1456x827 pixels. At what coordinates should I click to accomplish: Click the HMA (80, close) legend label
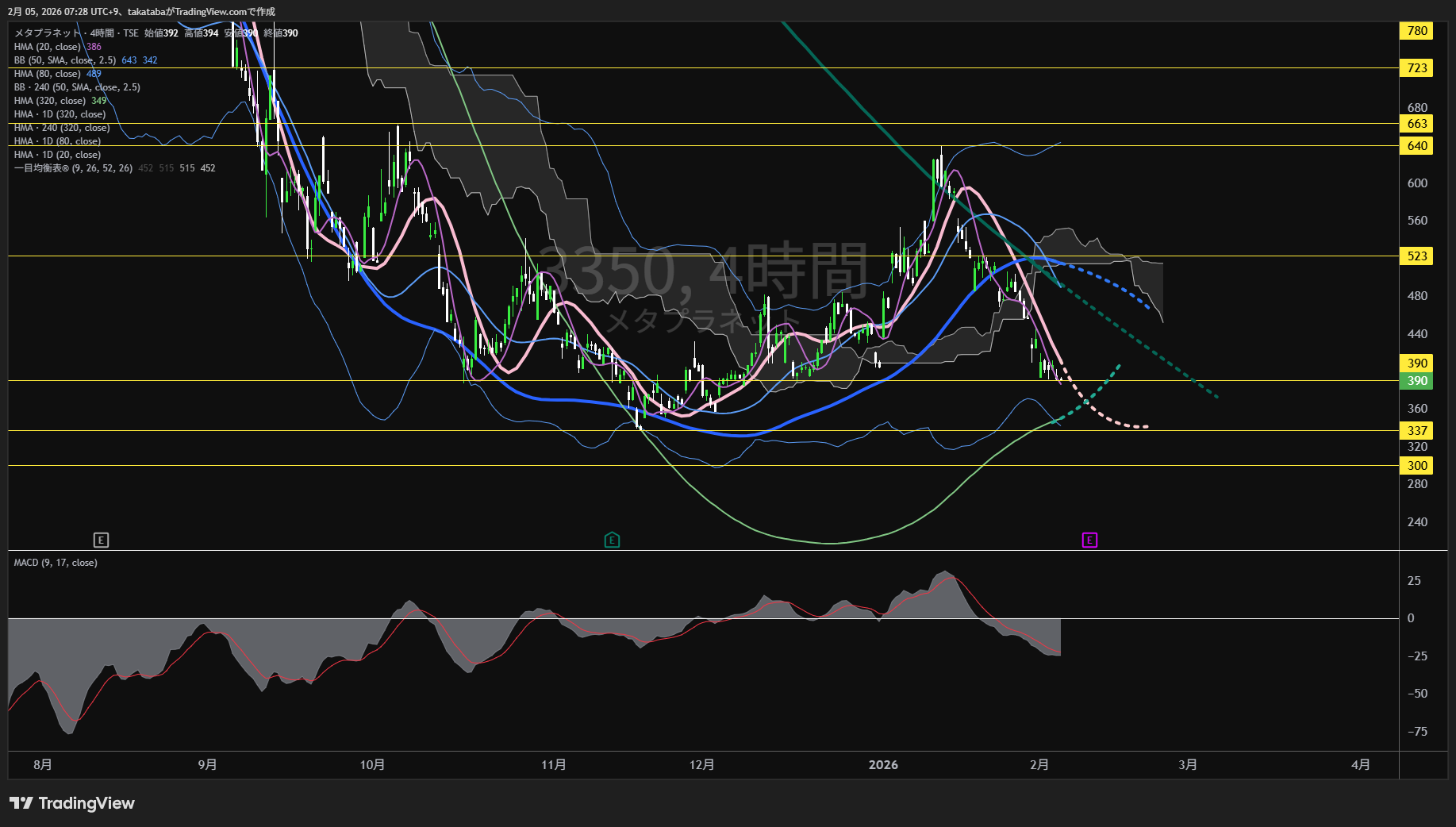(x=48, y=74)
